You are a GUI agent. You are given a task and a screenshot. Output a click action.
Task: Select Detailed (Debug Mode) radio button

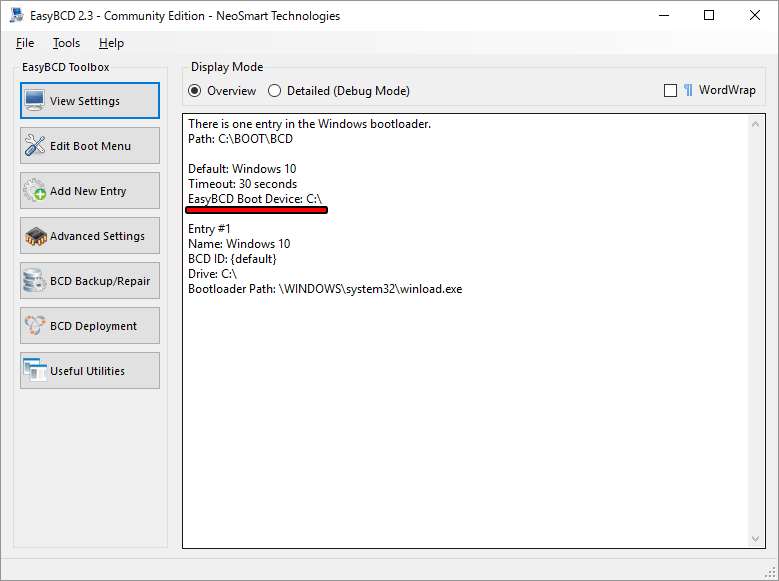point(274,91)
